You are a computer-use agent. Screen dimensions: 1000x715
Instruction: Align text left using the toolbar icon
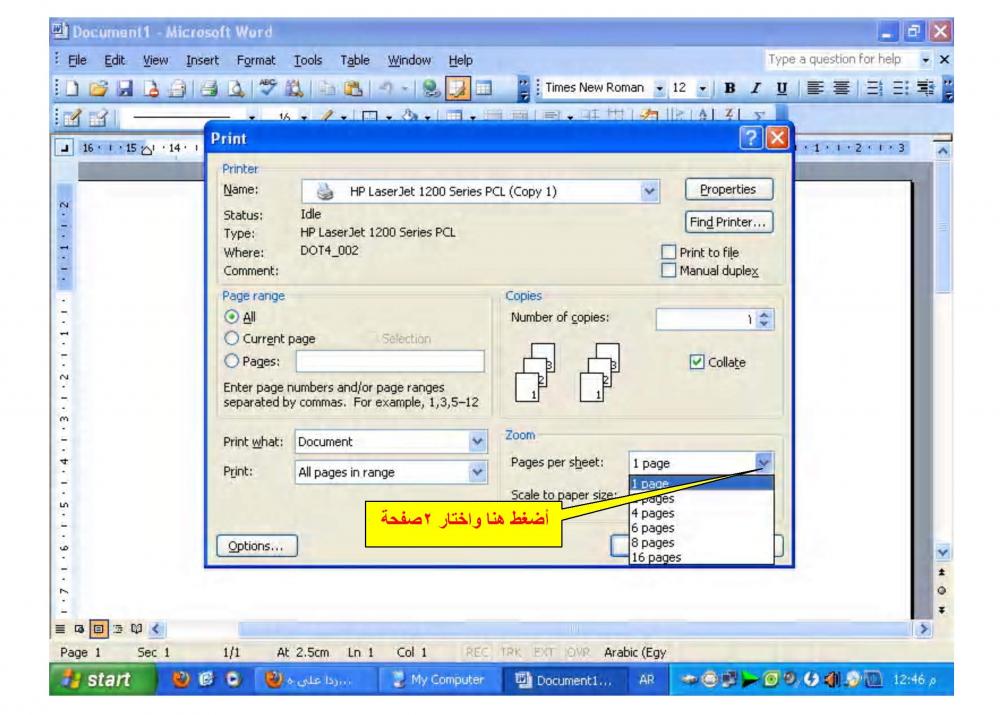tap(814, 88)
